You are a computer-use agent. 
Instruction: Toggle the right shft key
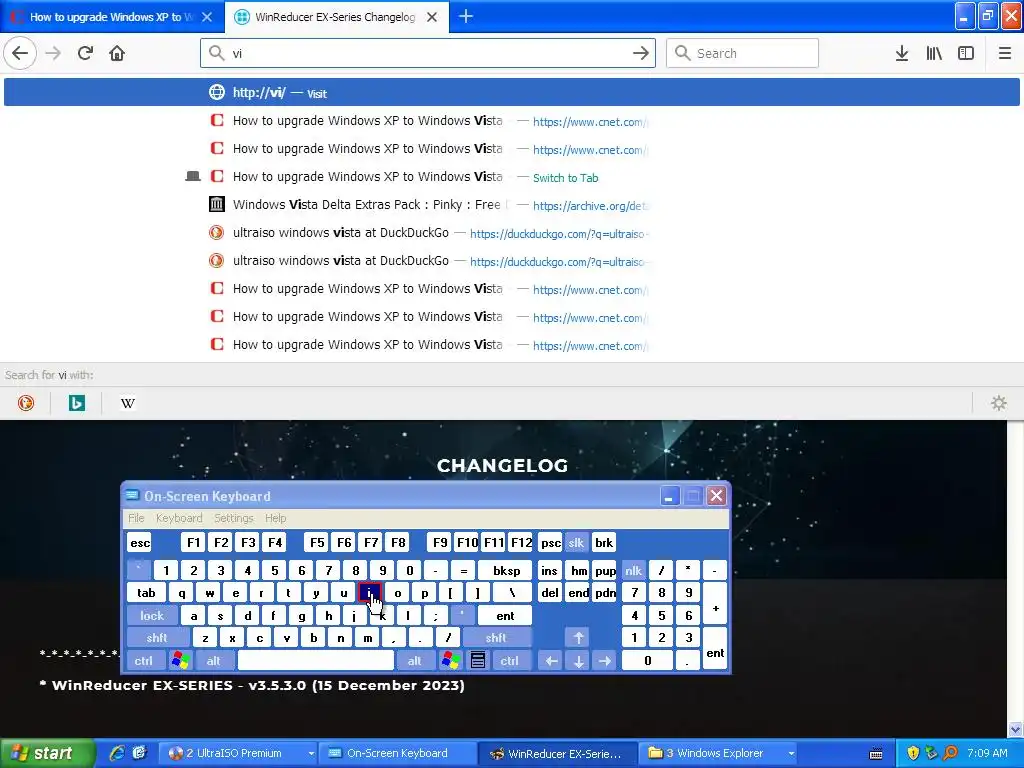point(496,638)
